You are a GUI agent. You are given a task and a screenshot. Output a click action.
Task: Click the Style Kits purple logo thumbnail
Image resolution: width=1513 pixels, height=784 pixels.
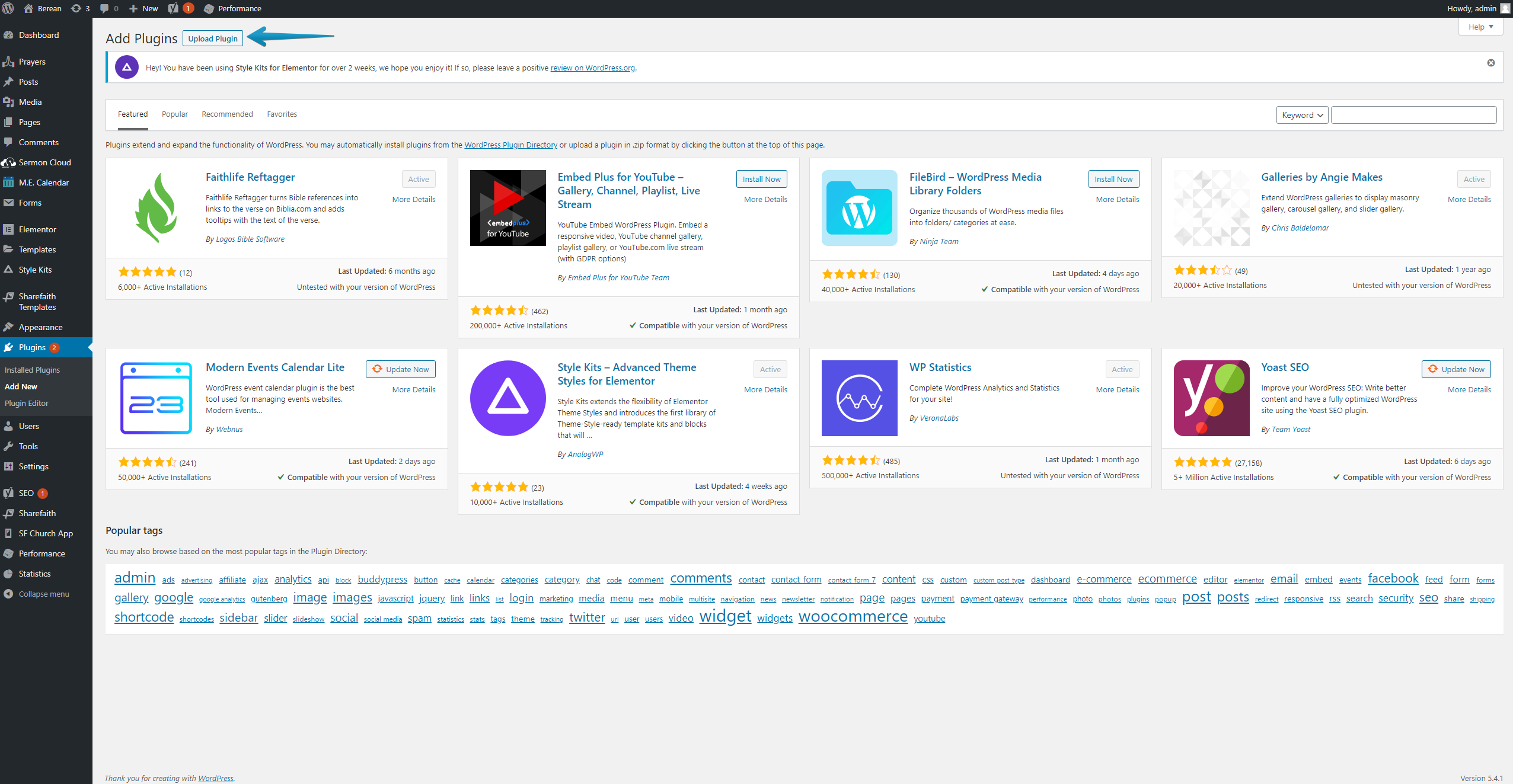(x=508, y=398)
